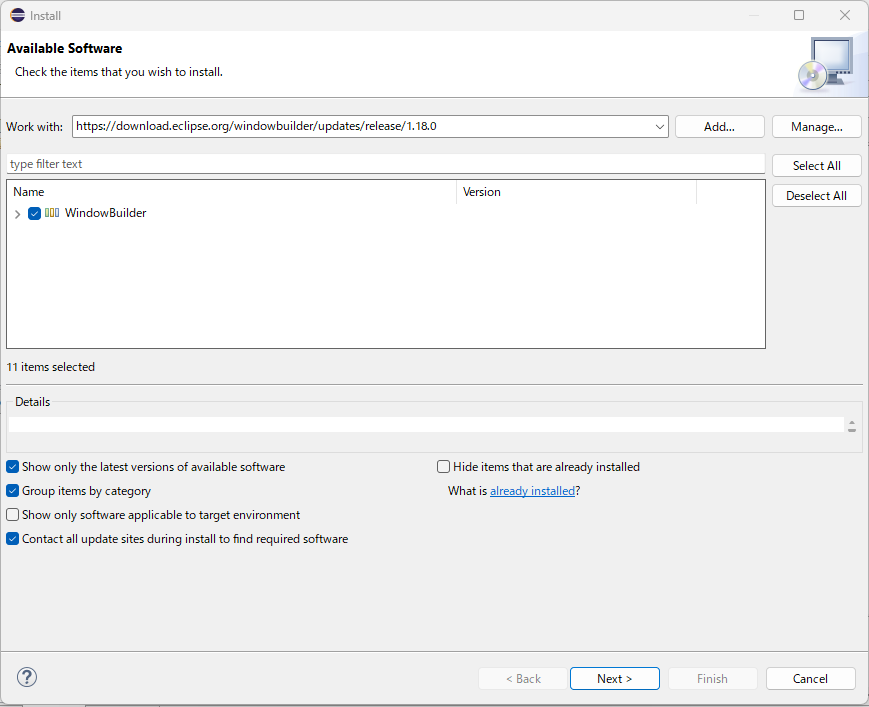Click 'Check the items that you wish to install.' text
869x707 pixels.
click(x=119, y=72)
